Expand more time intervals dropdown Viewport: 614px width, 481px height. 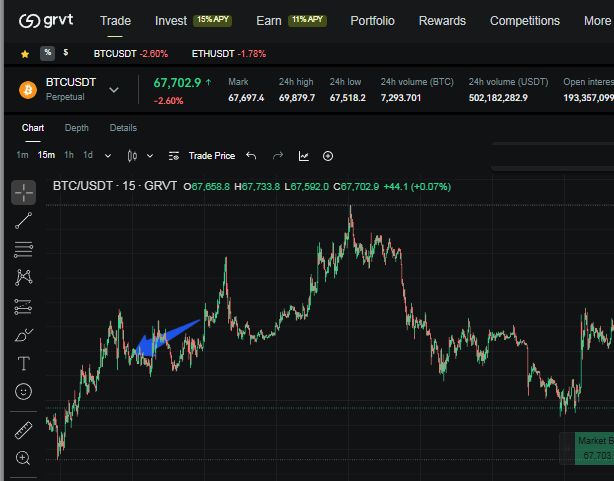tap(108, 156)
